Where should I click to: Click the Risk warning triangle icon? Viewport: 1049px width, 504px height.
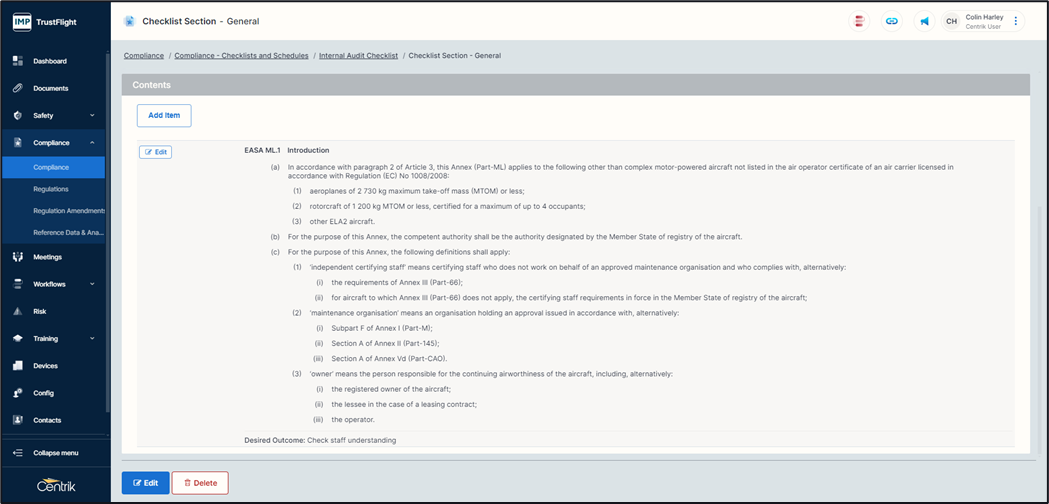point(18,312)
